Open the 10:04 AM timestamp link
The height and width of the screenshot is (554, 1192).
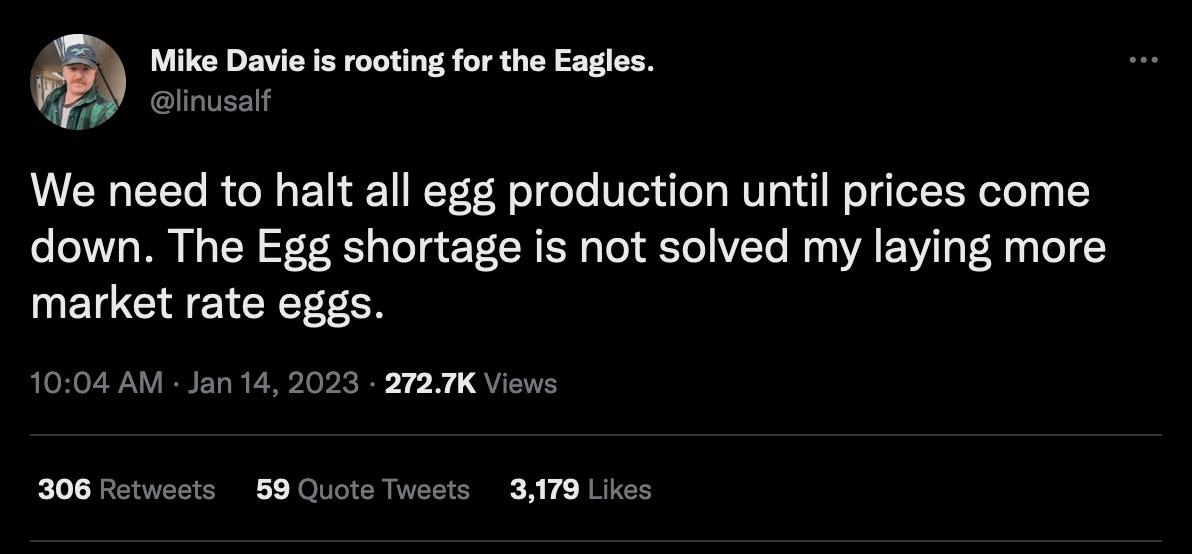pyautogui.click(x=96, y=382)
